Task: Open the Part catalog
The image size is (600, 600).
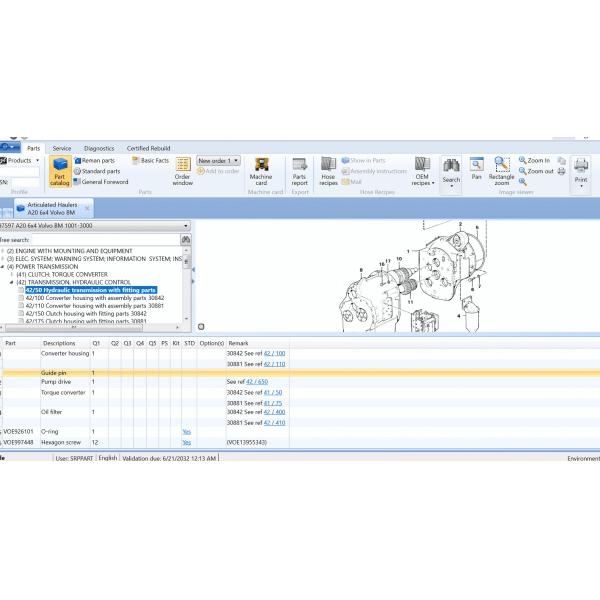Action: [60, 170]
